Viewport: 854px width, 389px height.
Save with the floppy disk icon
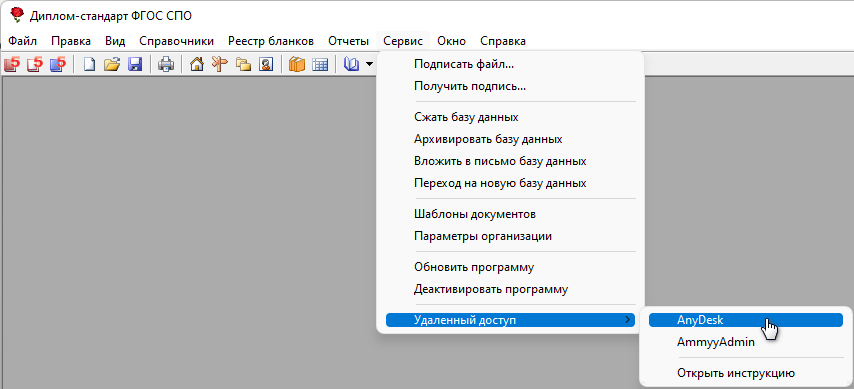point(135,65)
